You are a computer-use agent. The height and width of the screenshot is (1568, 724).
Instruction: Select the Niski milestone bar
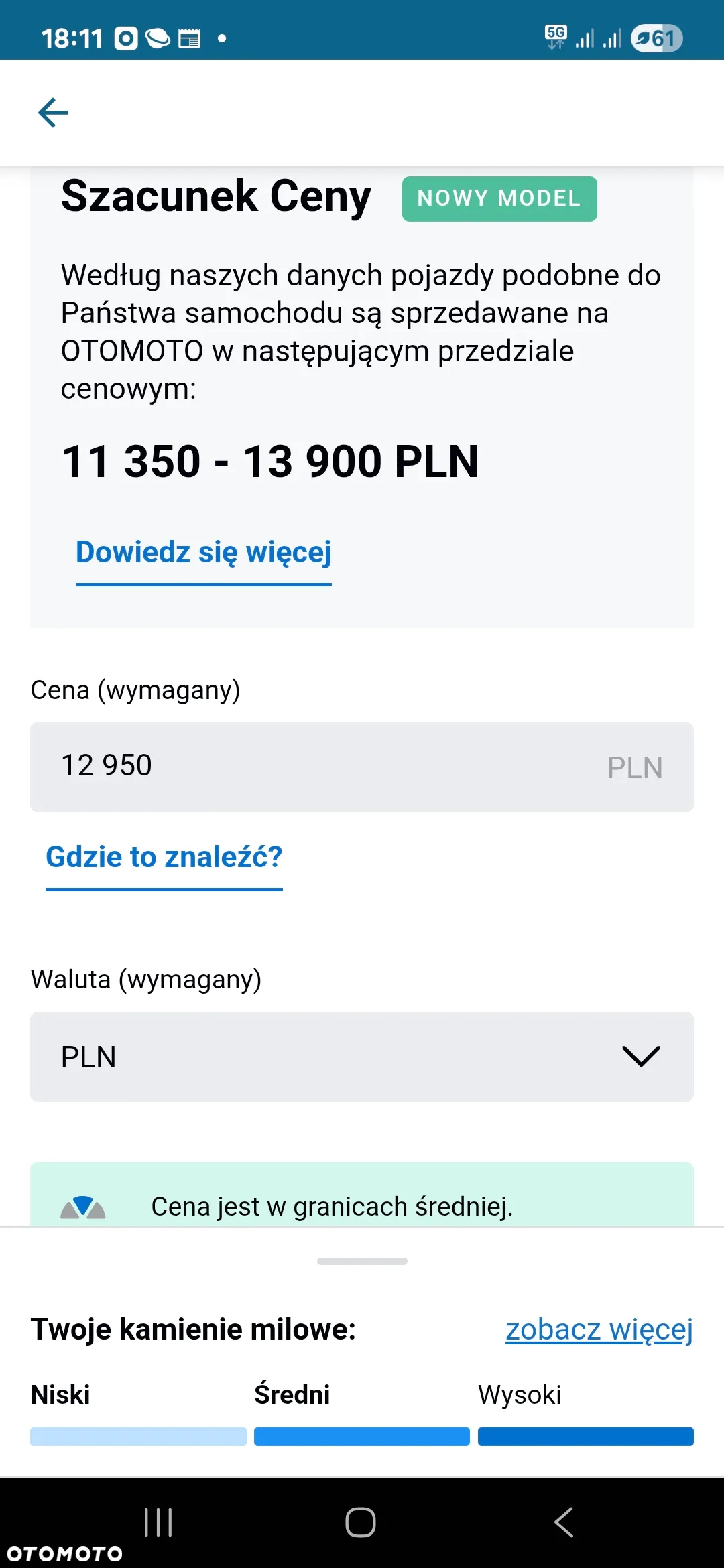(138, 1436)
